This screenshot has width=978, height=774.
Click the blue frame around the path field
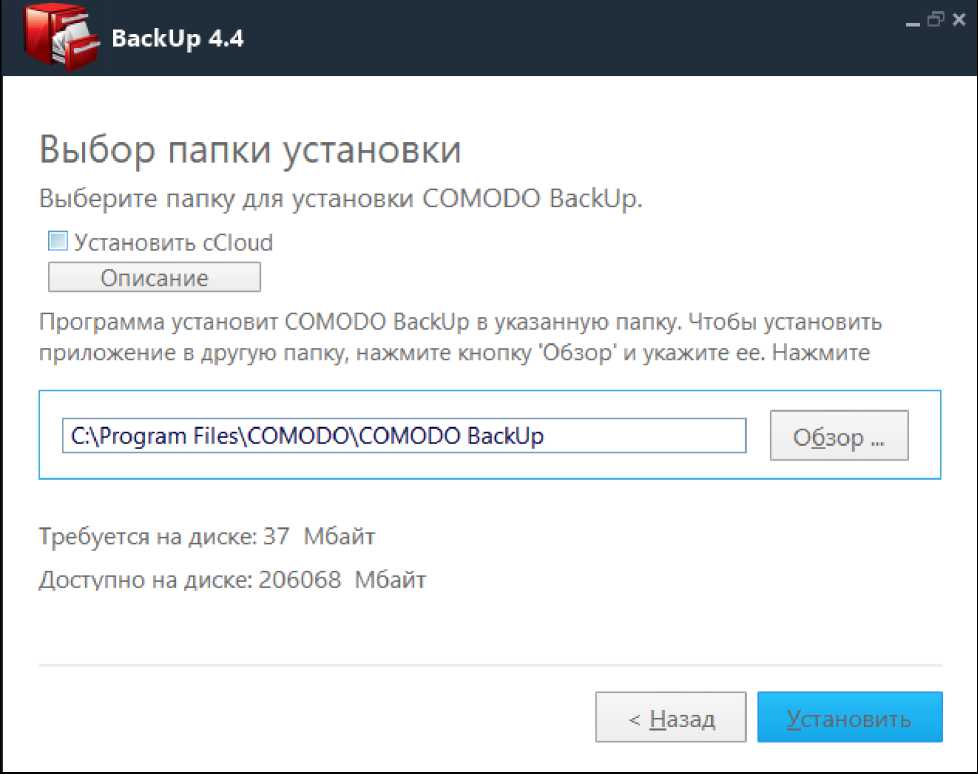point(490,391)
